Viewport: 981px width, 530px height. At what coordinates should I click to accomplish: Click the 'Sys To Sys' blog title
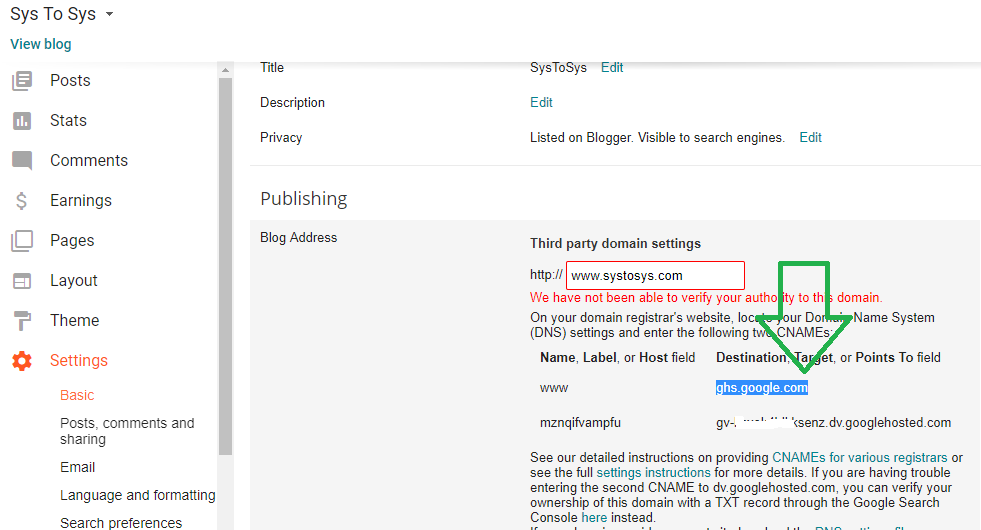click(x=53, y=14)
